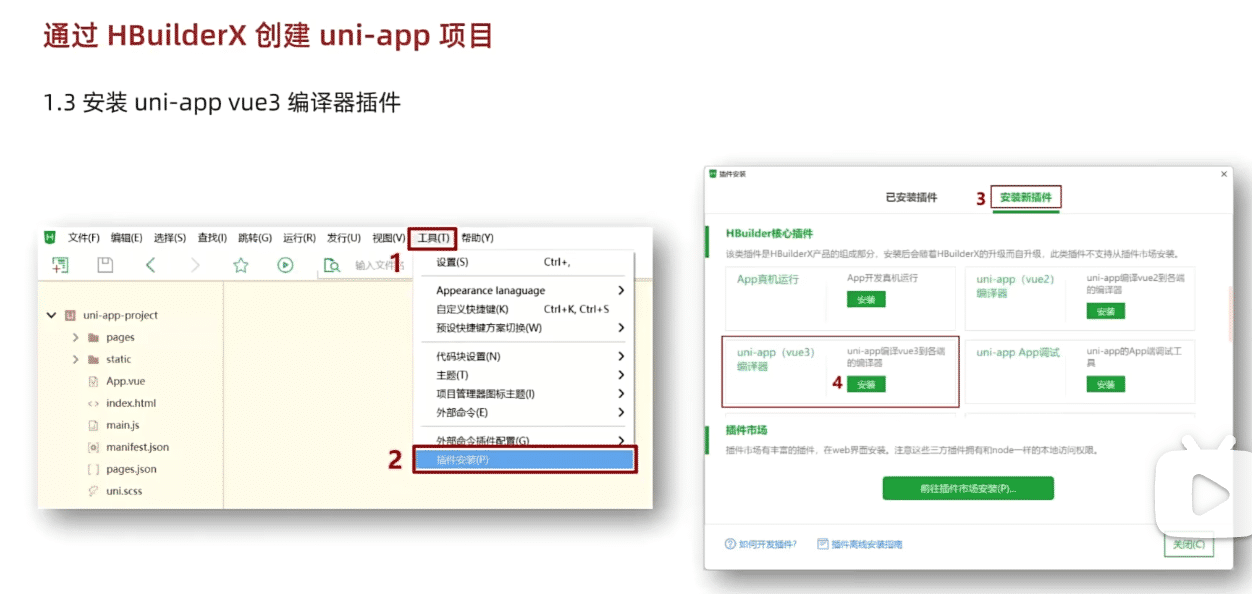
Task: Click the 输入文件名 search field
Action: (380, 266)
